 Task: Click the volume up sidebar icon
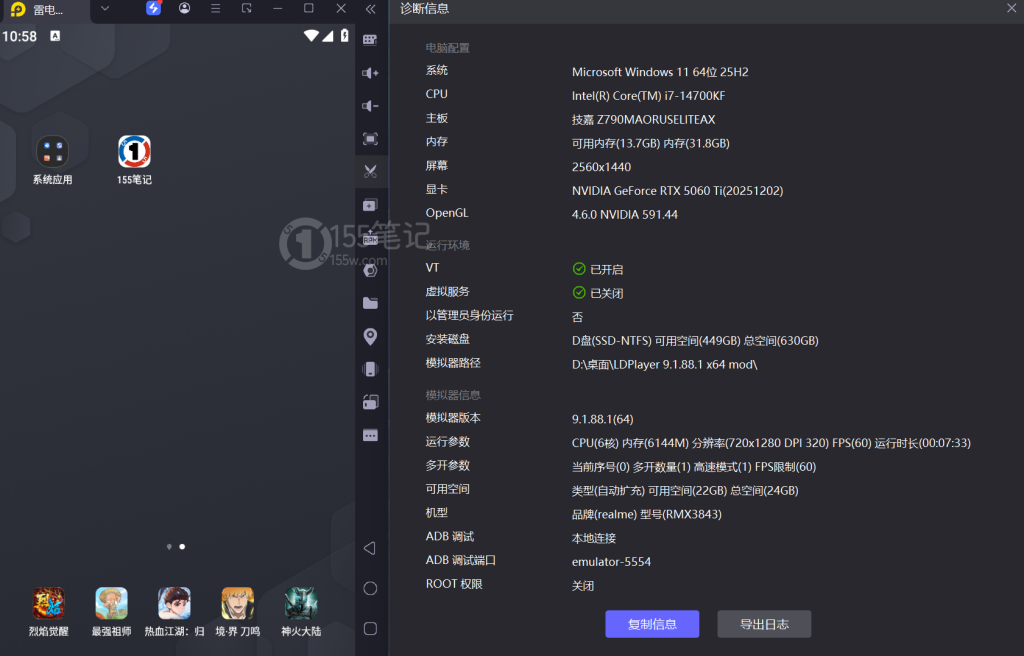[370, 73]
